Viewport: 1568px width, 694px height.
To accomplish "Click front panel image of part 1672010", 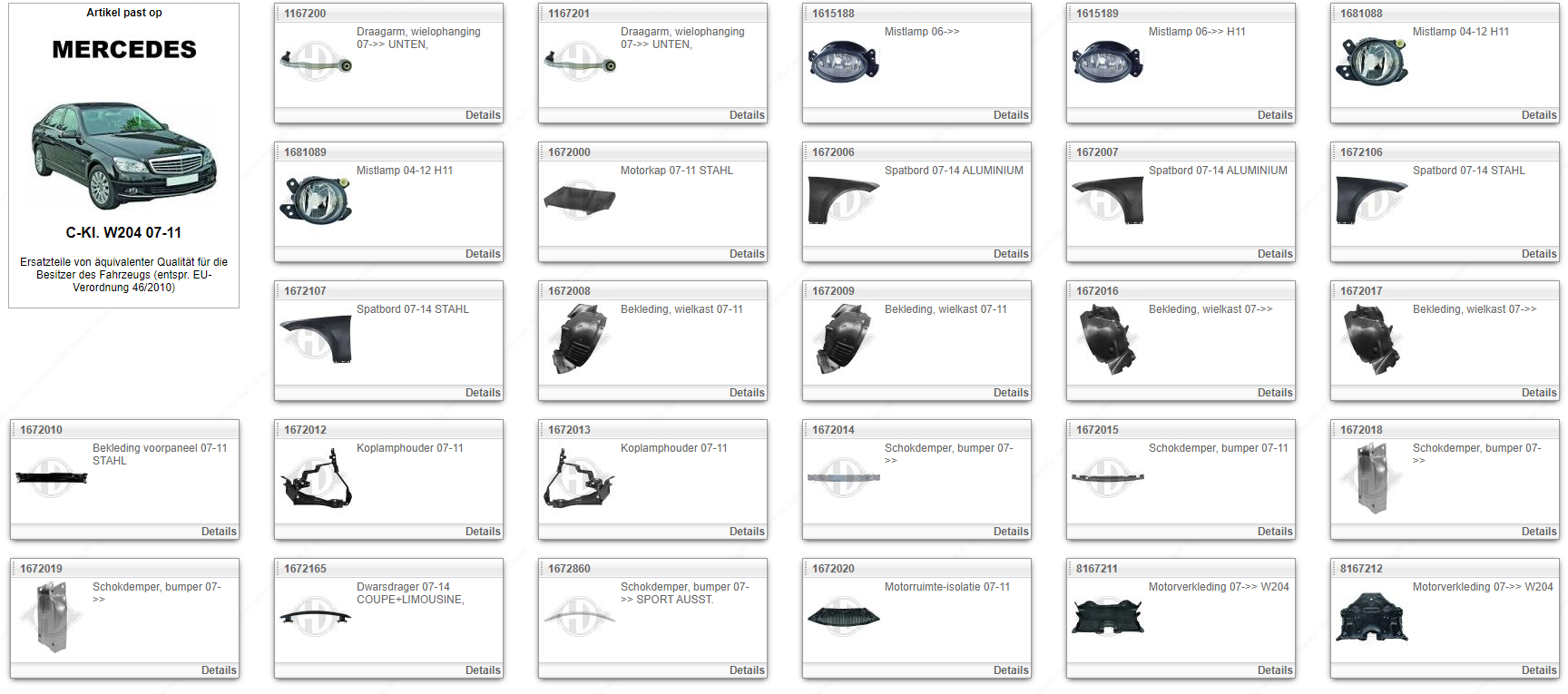I will tap(52, 478).
